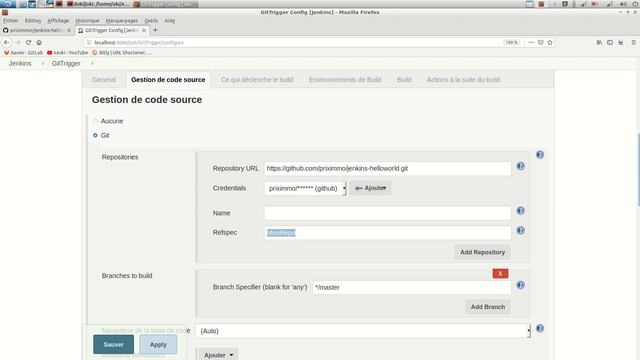Image resolution: width=640 pixels, height=360 pixels.
Task: Click help icon beside the (Auto) dropdown
Action: click(540, 329)
